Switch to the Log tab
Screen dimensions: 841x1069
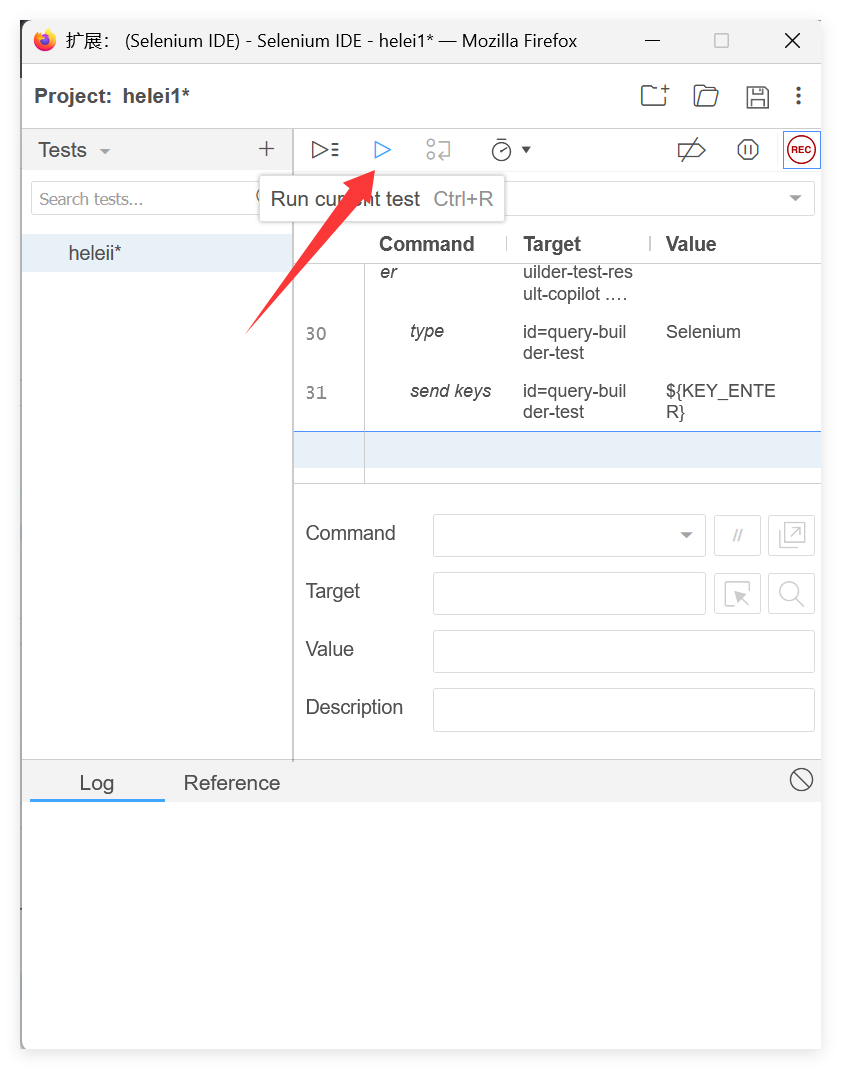[97, 783]
